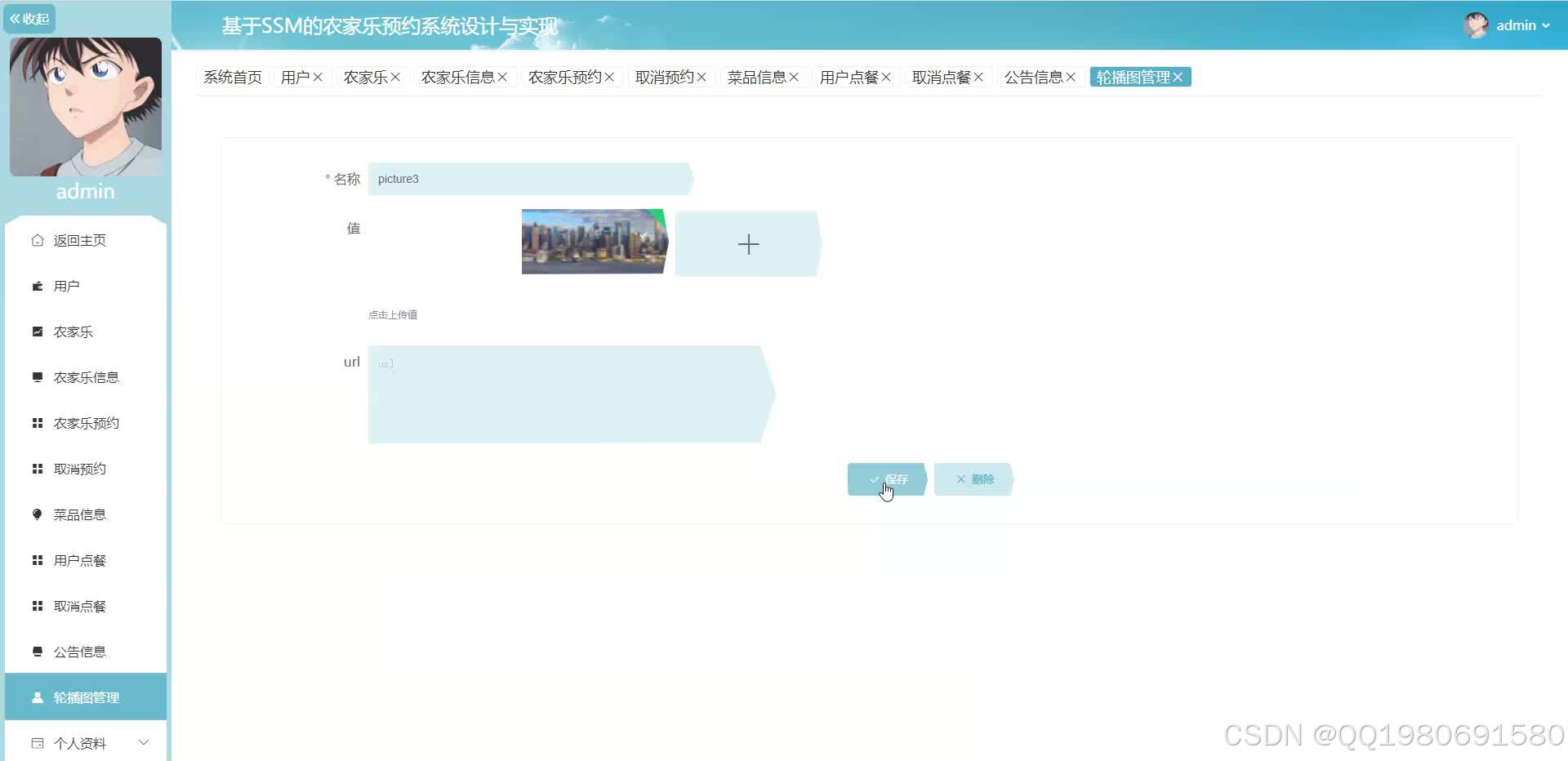
Task: Click the grid icon beside 取消点餐
Action: click(x=38, y=606)
